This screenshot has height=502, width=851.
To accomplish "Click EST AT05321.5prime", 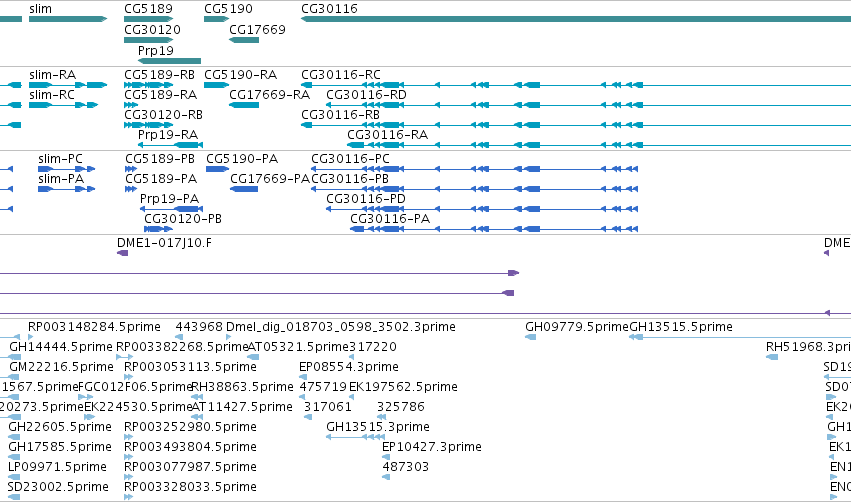I will click(x=298, y=347).
